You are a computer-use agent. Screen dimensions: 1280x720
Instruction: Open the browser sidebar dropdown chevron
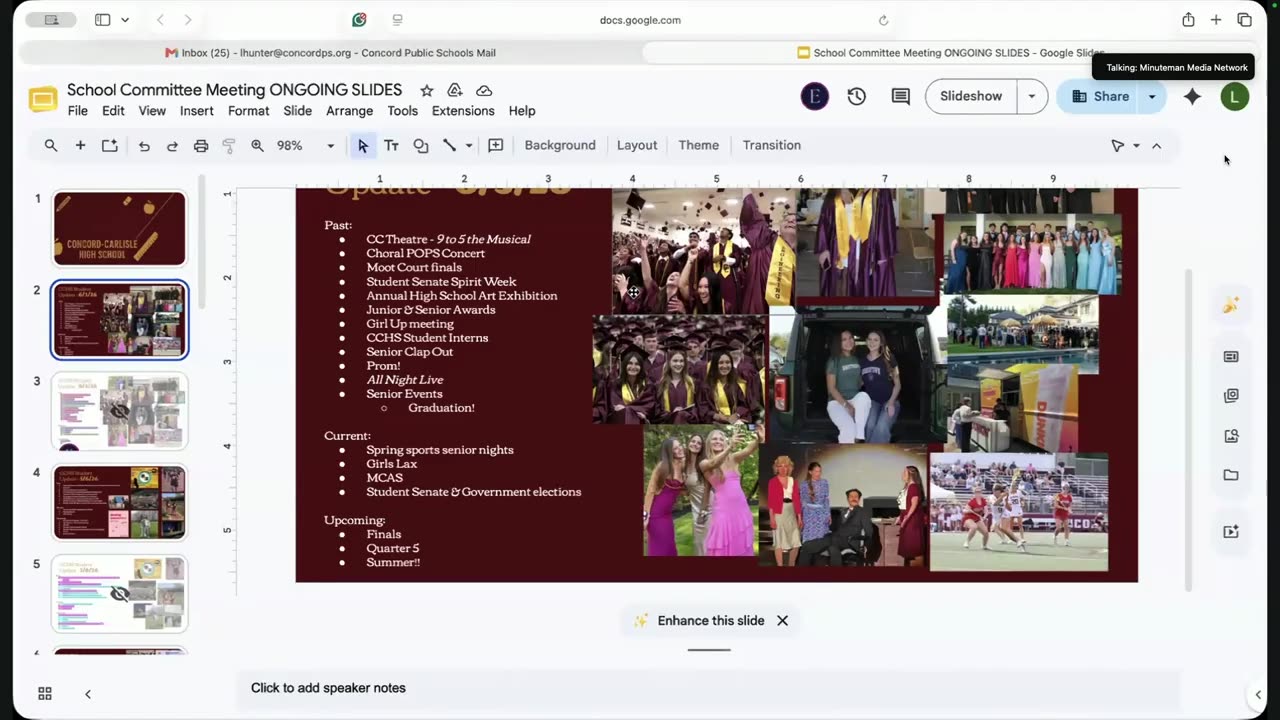click(x=124, y=20)
